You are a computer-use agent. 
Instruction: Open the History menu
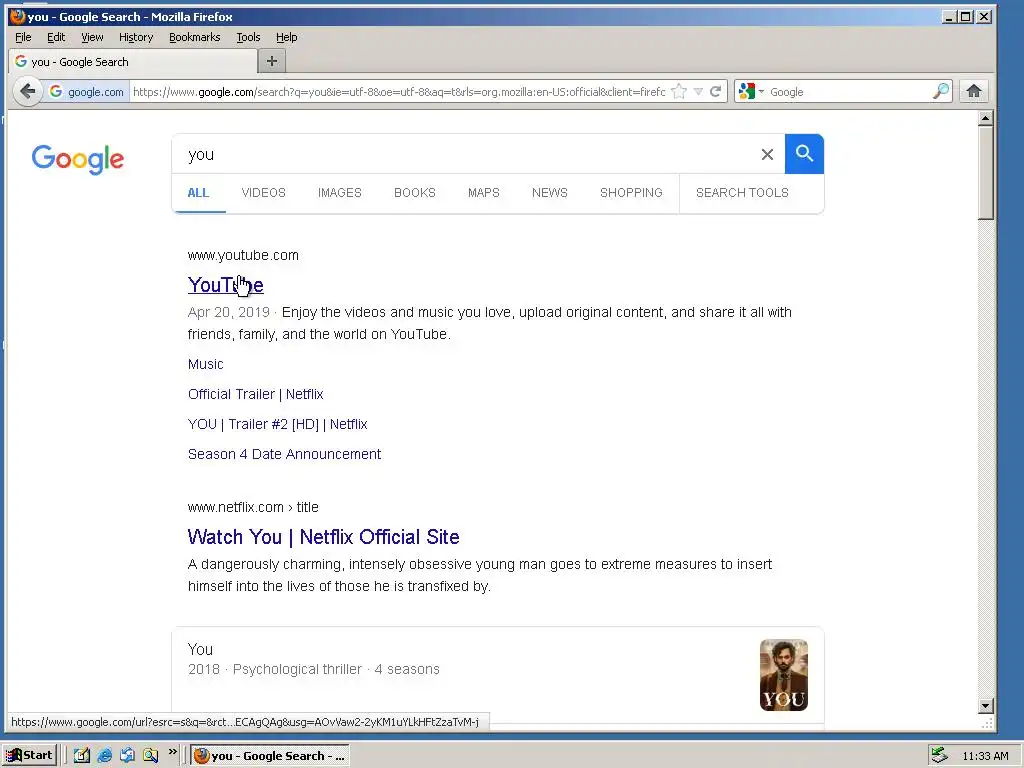pos(136,37)
